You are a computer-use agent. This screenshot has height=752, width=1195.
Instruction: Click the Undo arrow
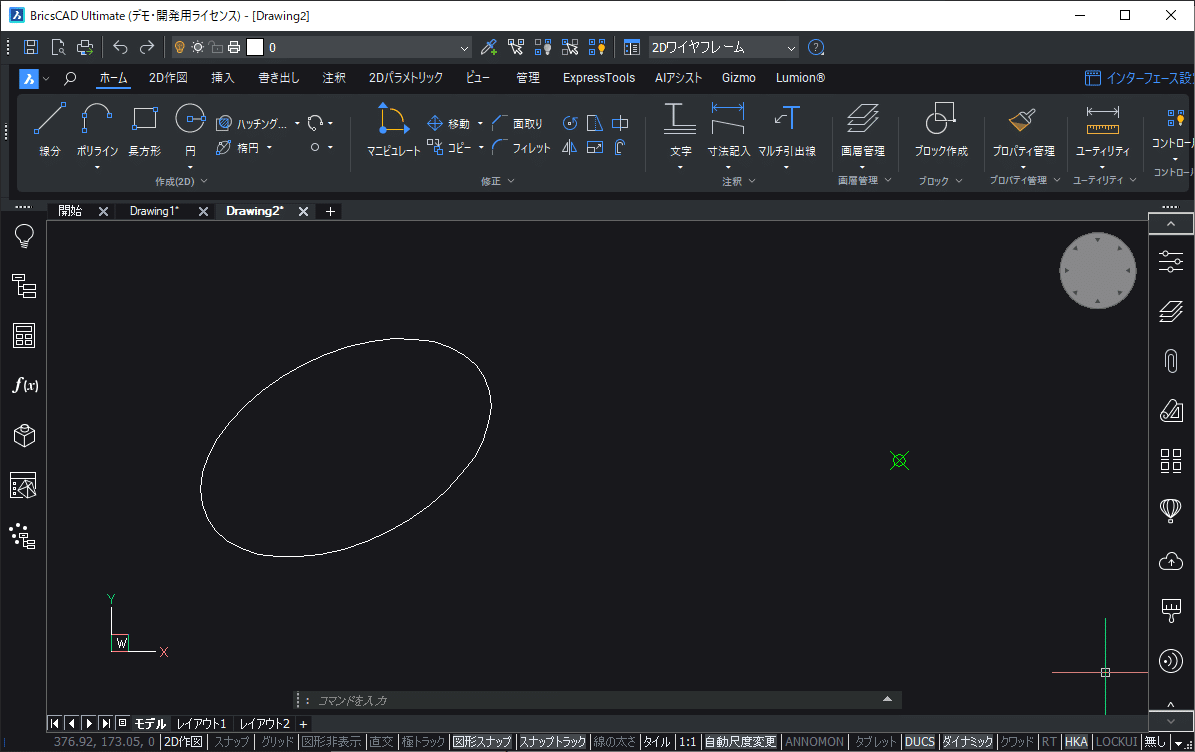click(x=120, y=47)
